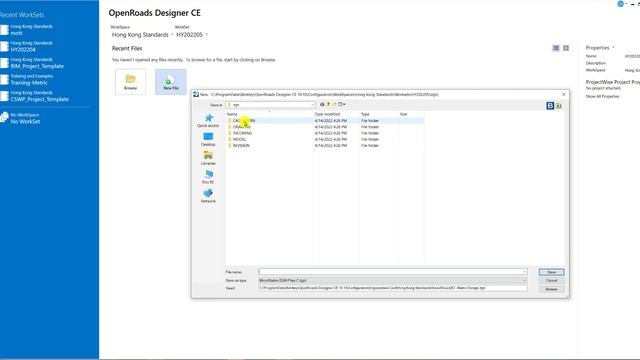Select the first folder in the list

[x=325, y=121]
